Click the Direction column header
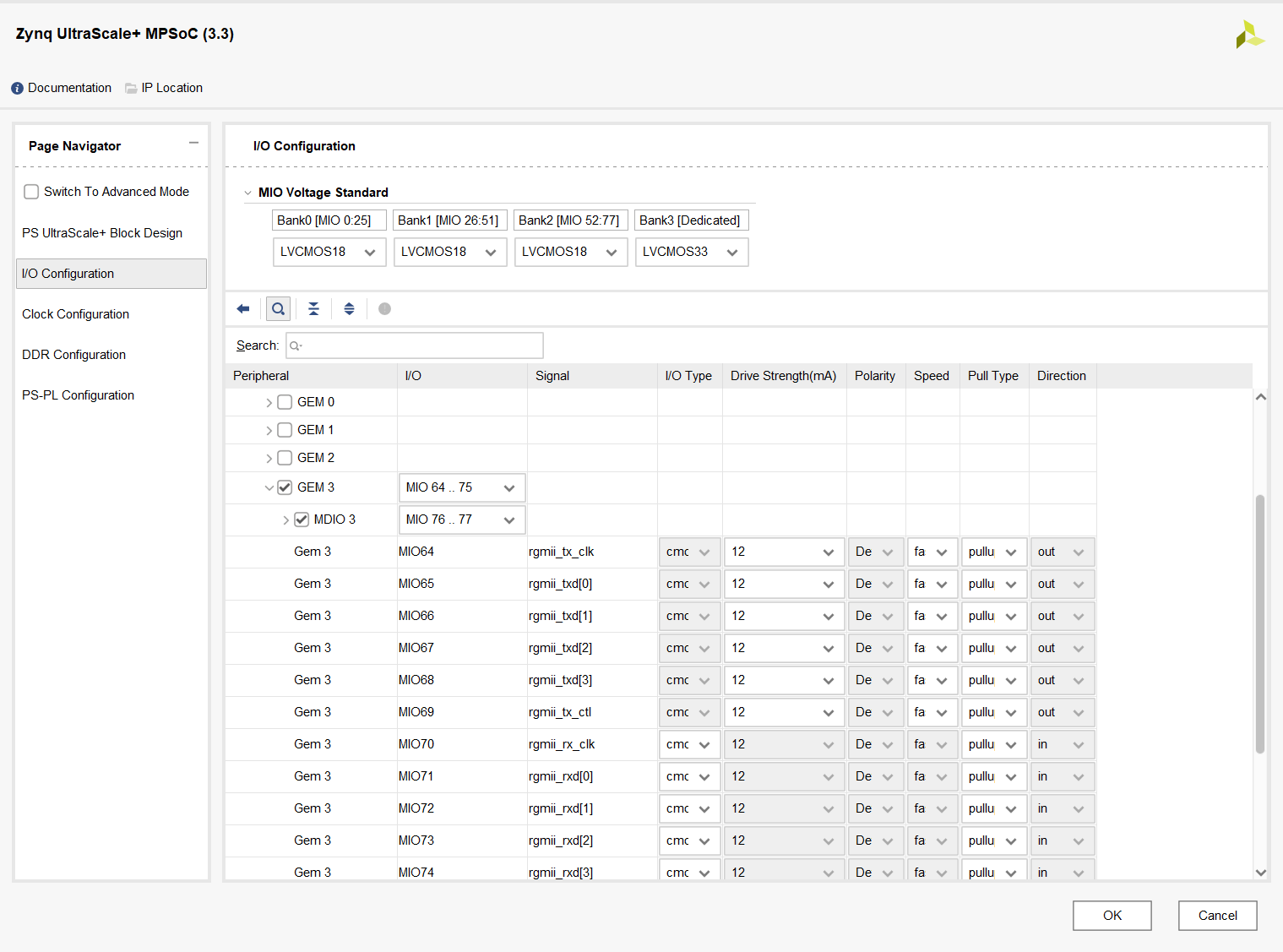This screenshot has width=1283, height=952. pyautogui.click(x=1062, y=376)
